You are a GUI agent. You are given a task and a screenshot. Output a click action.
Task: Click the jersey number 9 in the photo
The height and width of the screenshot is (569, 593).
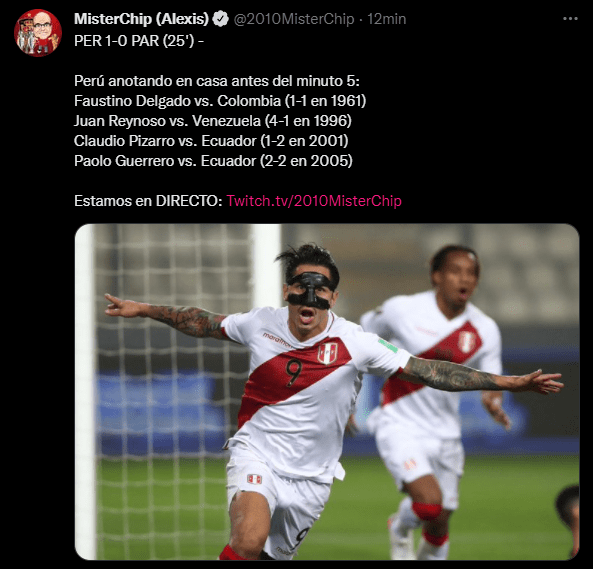point(293,372)
